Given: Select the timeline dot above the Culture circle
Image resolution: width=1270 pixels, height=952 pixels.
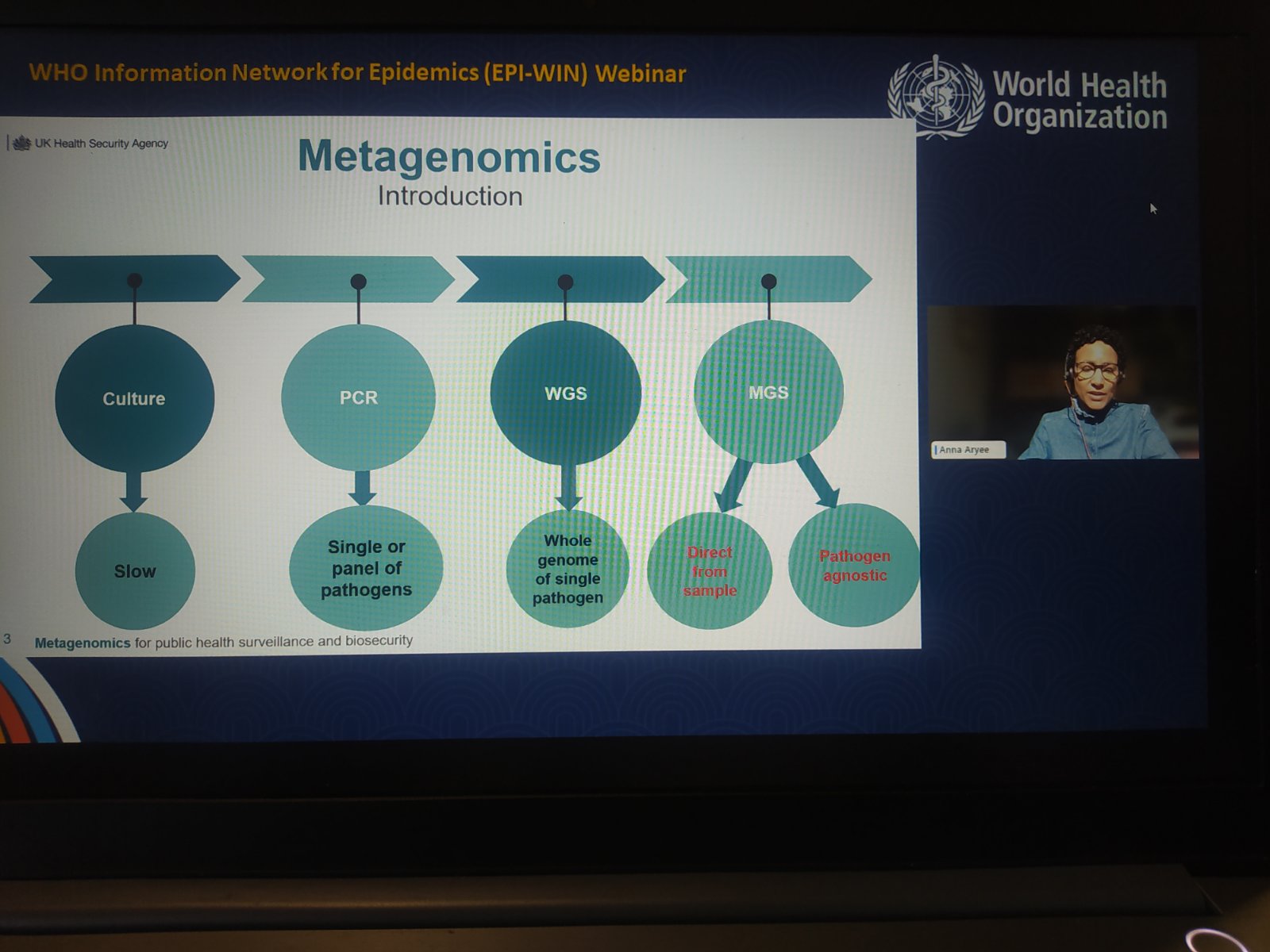Looking at the screenshot, I should [x=135, y=280].
